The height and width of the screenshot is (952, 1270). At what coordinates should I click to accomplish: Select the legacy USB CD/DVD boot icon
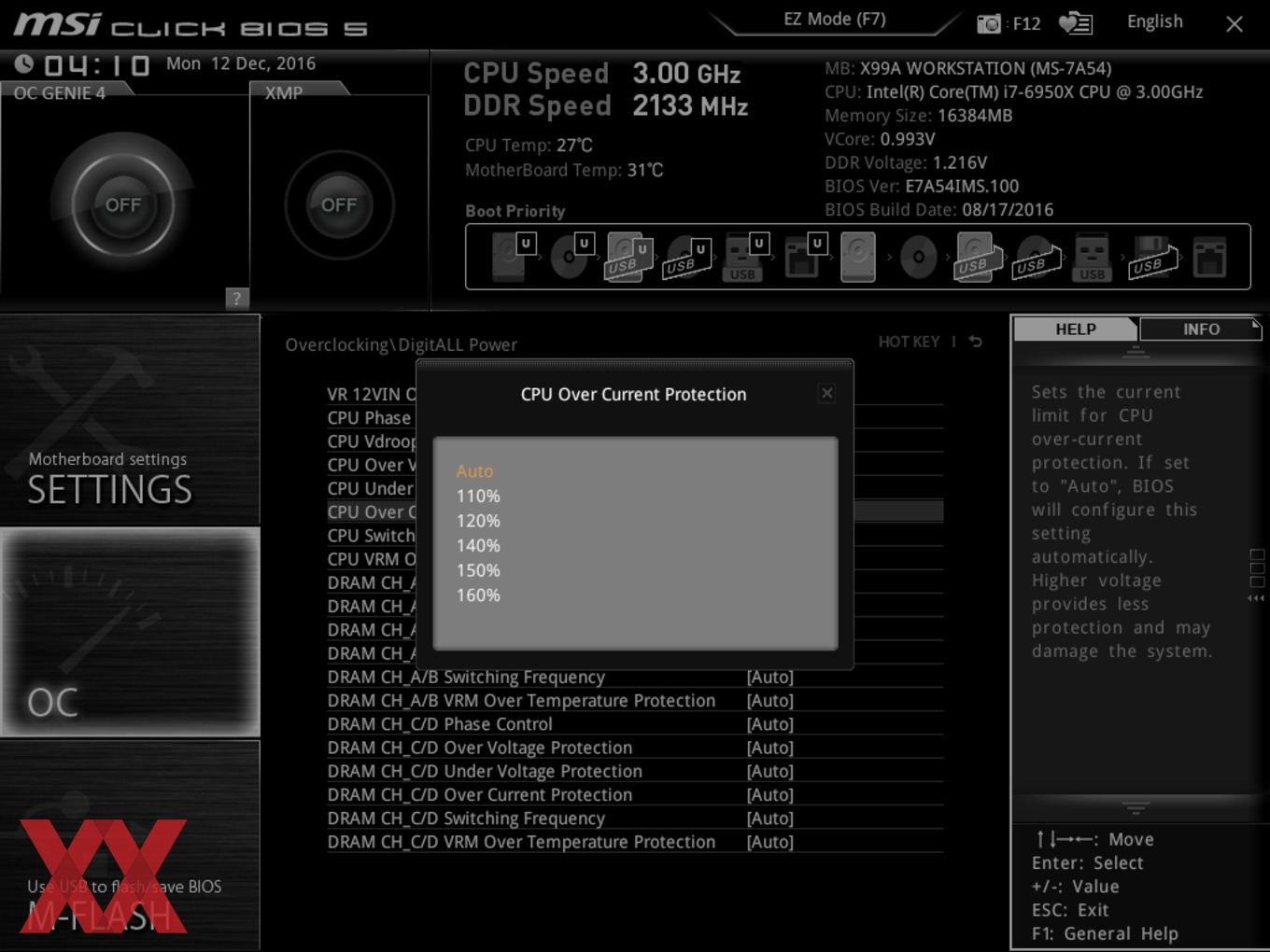[1036, 258]
